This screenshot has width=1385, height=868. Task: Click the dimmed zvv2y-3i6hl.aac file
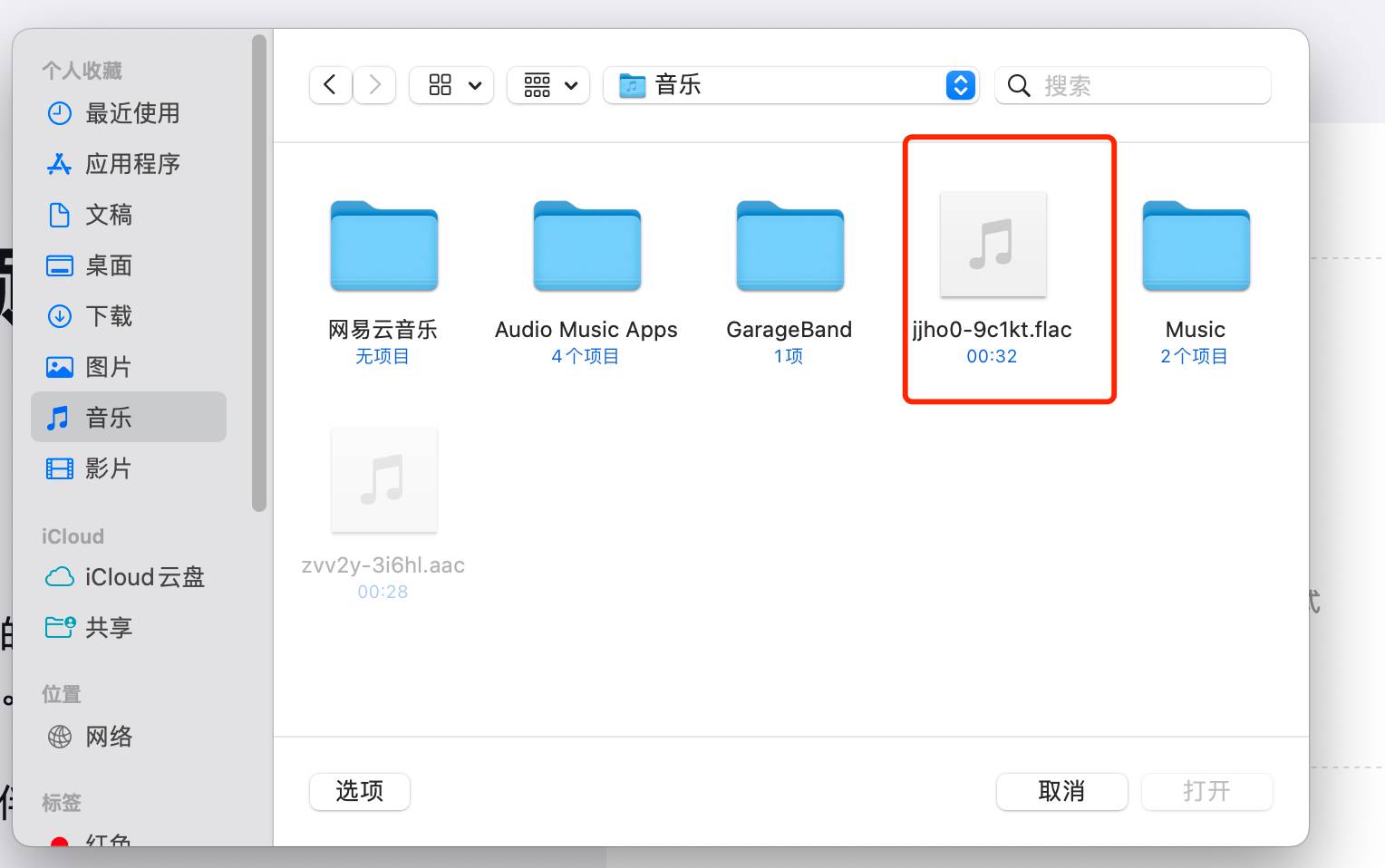[x=383, y=479]
